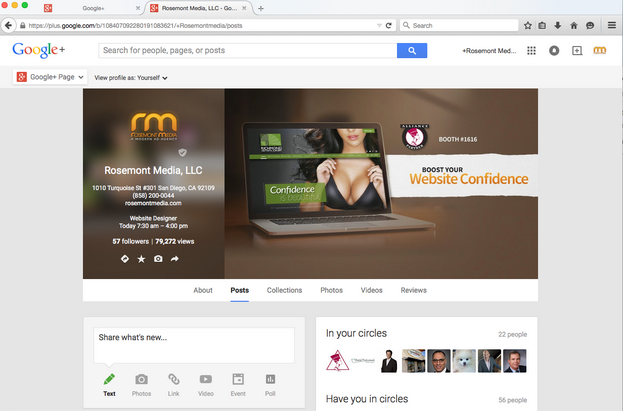Image resolution: width=623 pixels, height=411 pixels.
Task: Open the Photos profile tab
Action: pyautogui.click(x=331, y=290)
